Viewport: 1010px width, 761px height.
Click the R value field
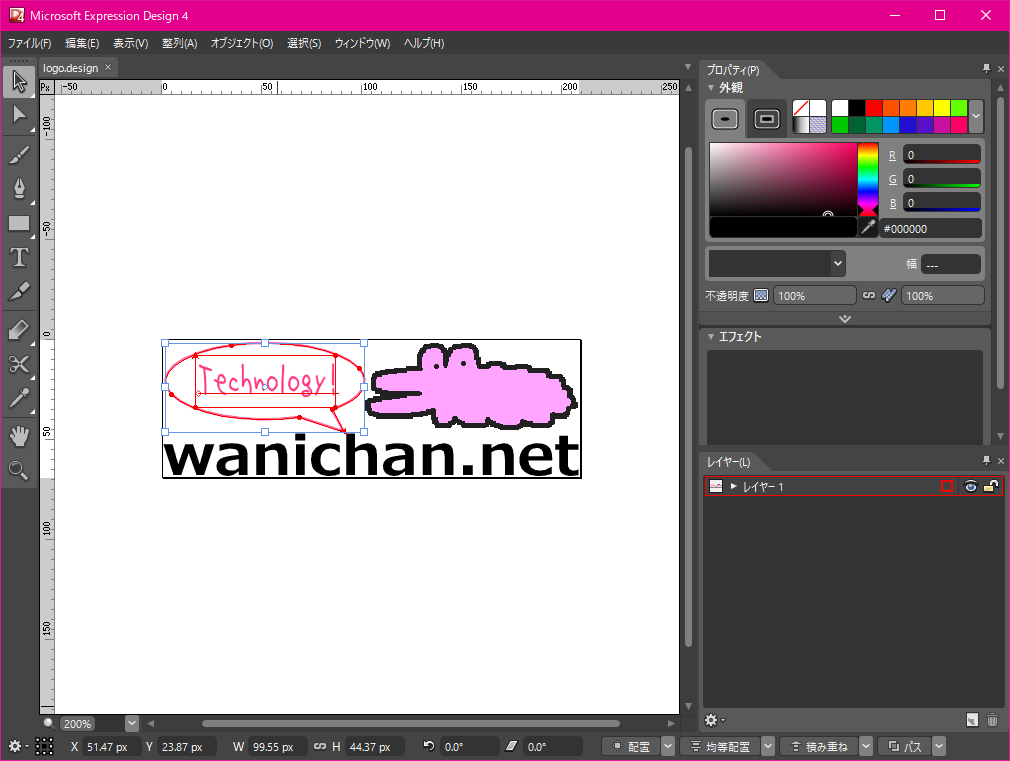942,155
